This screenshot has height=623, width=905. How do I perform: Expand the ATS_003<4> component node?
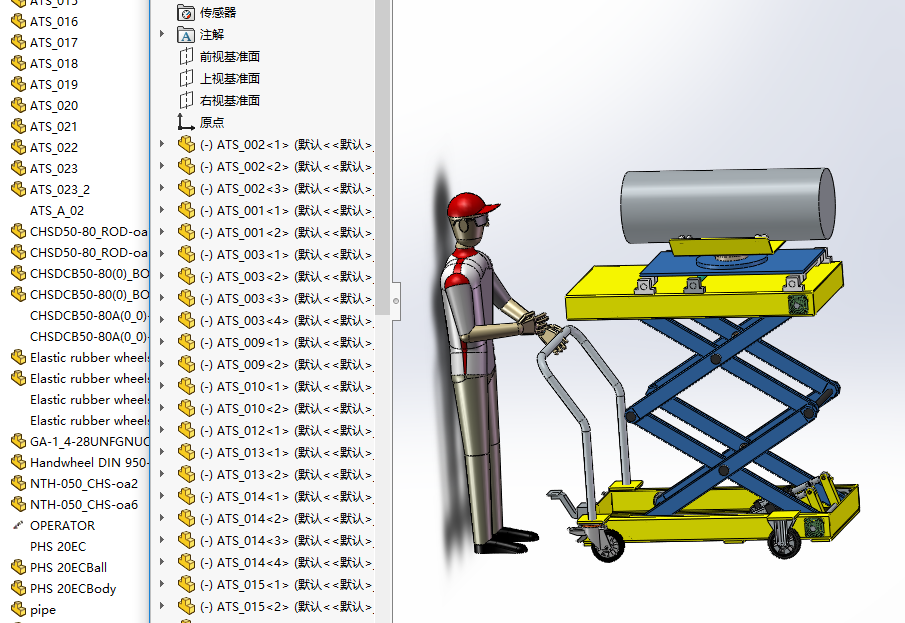click(x=162, y=320)
